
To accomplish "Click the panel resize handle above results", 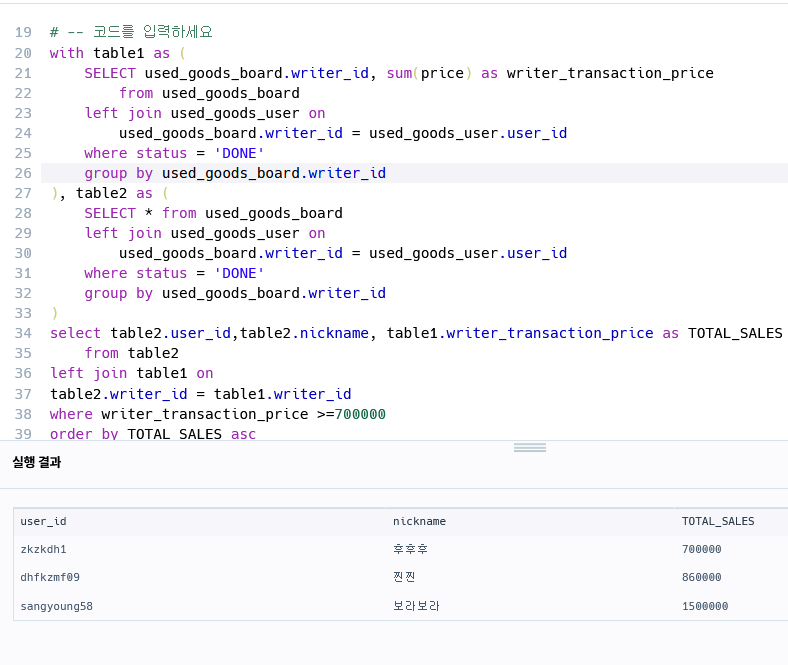I will 530,447.
